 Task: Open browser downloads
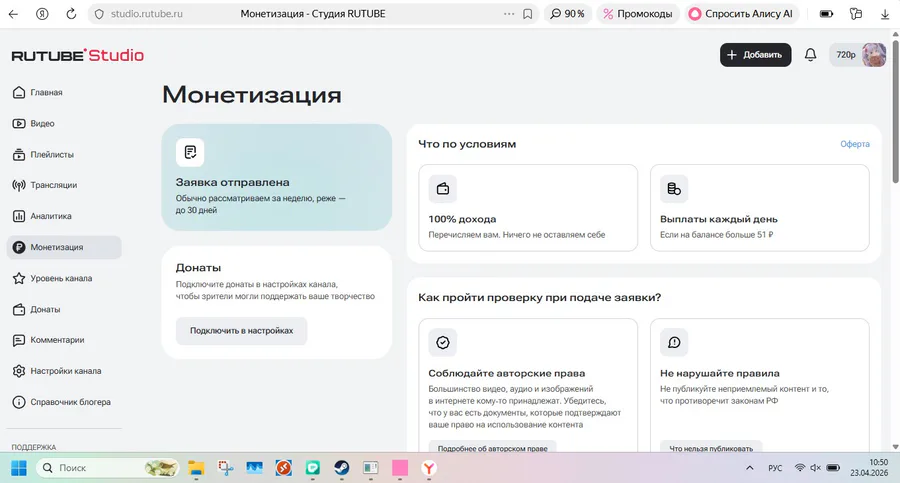point(885,14)
